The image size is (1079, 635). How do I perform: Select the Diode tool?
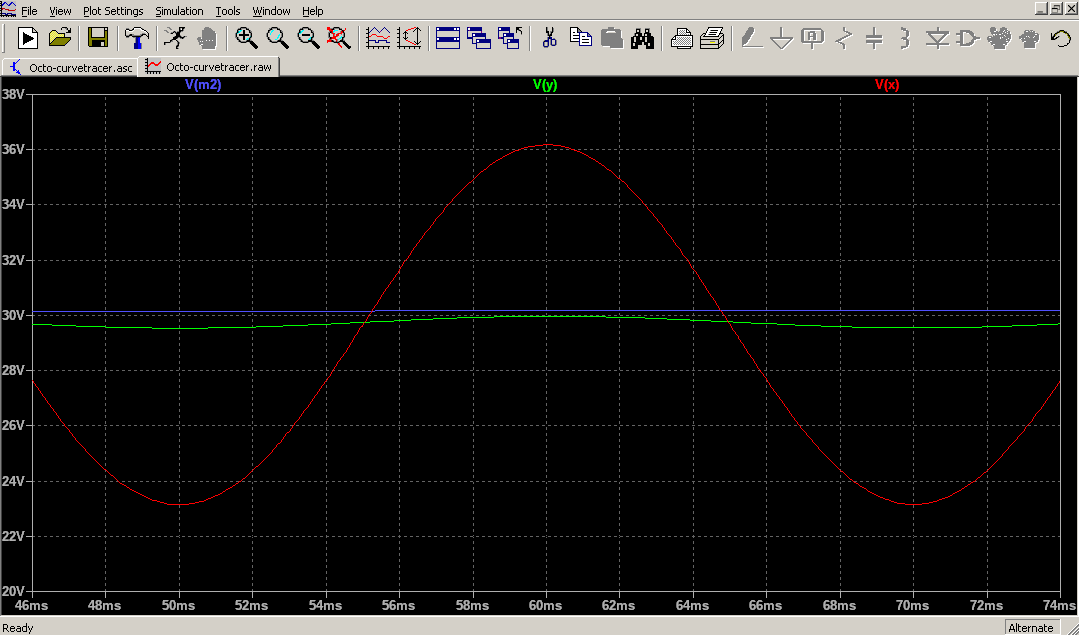937,38
